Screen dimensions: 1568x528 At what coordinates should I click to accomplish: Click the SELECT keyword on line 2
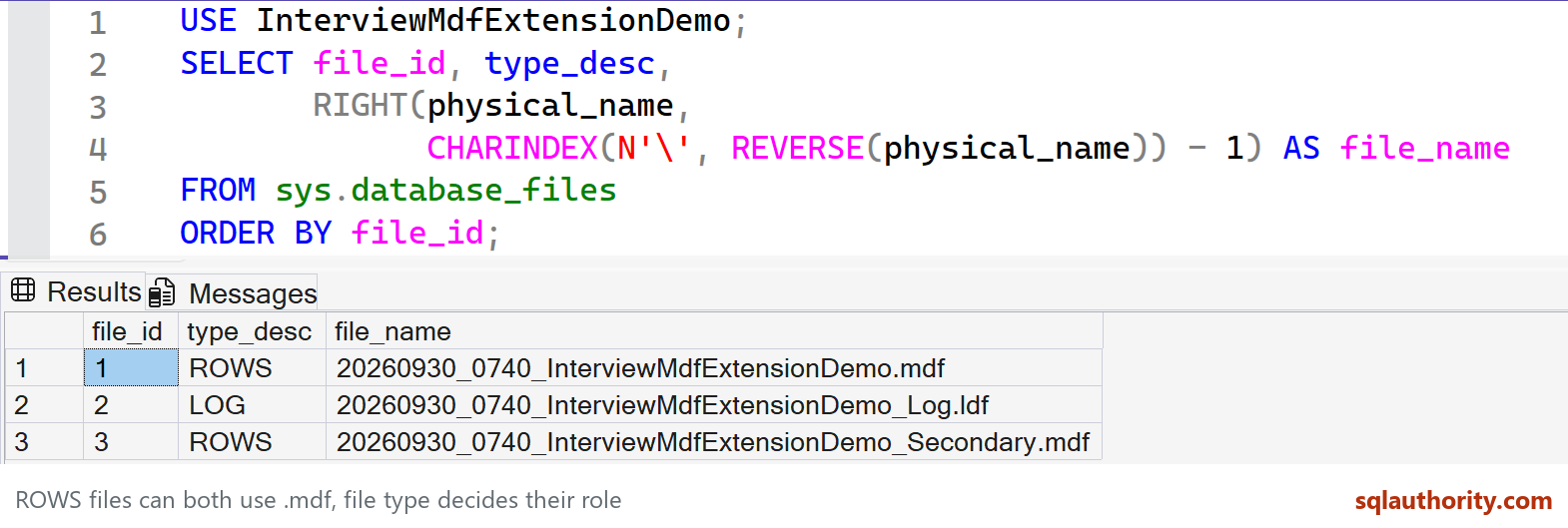pyautogui.click(x=237, y=64)
